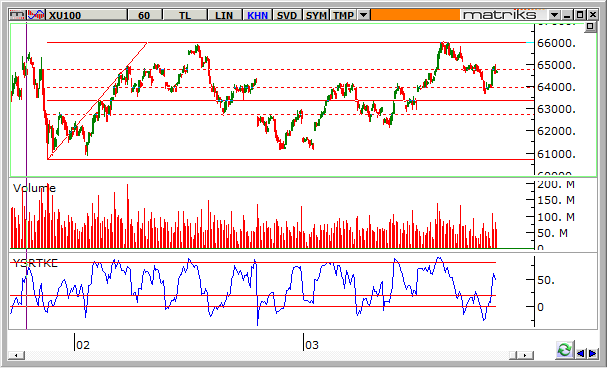Click horizontal scrollbar left arrow
The image size is (607, 368).
pos(16,355)
